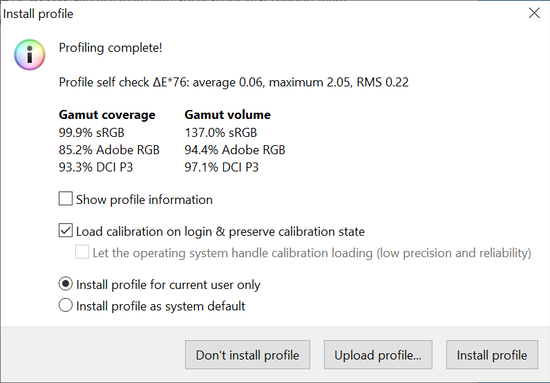550x383 pixels.
Task: Uncheck Load calibration on login option
Action: pos(66,230)
